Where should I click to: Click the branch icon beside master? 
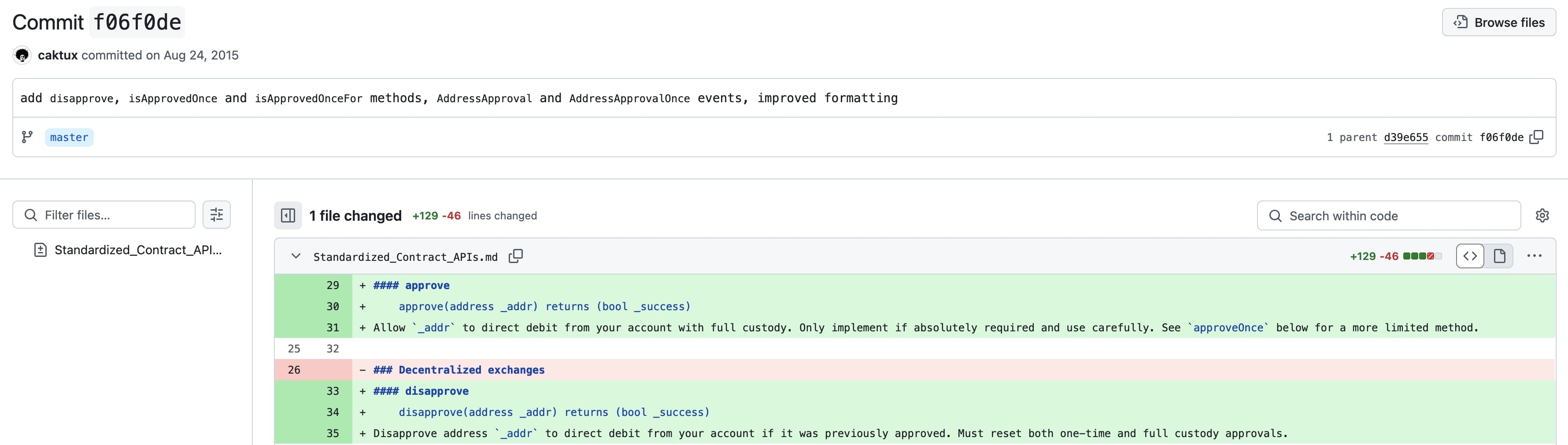[x=27, y=137]
